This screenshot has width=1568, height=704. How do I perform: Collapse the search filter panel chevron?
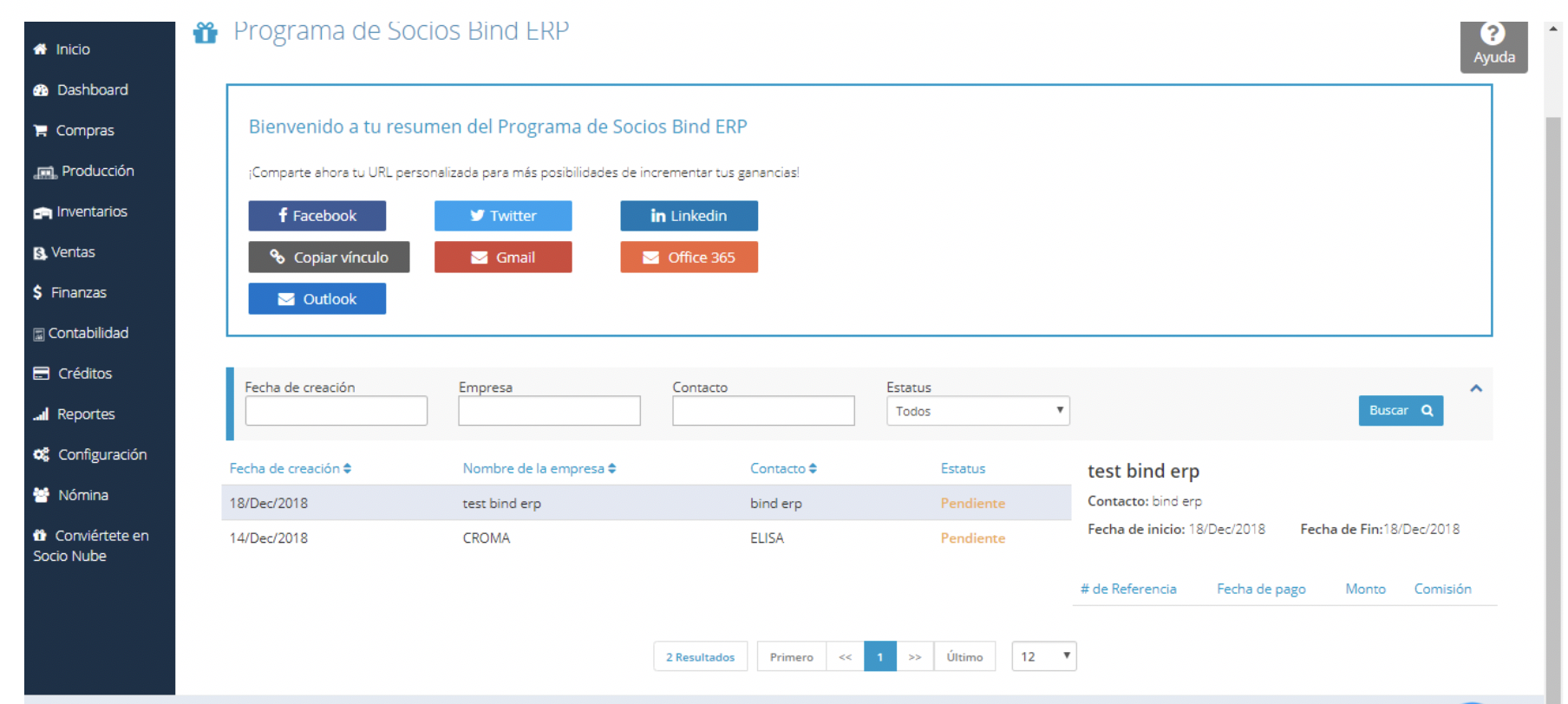[1476, 388]
